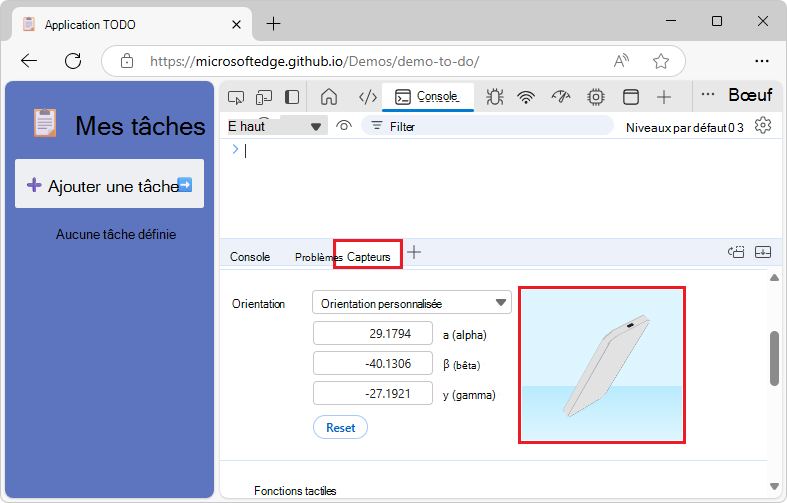Viewport: 787px width, 503px height.
Task: Open the Application tool icon
Action: click(630, 97)
